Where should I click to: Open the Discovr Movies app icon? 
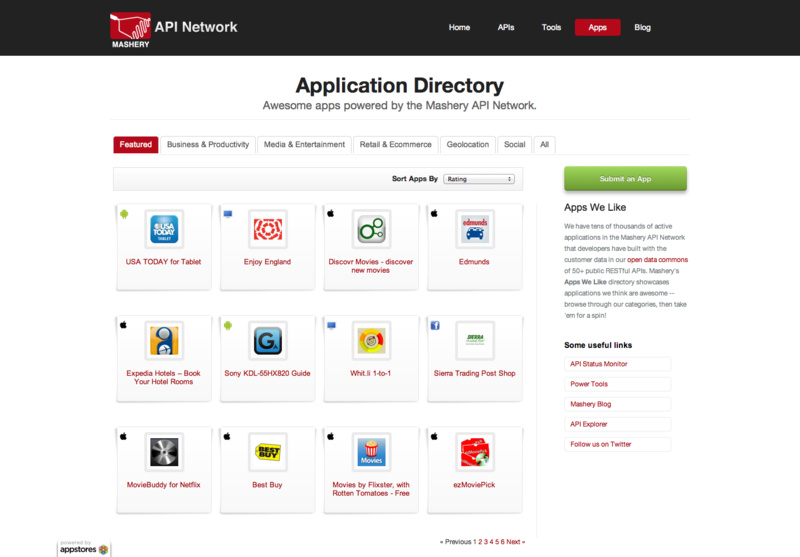[371, 229]
